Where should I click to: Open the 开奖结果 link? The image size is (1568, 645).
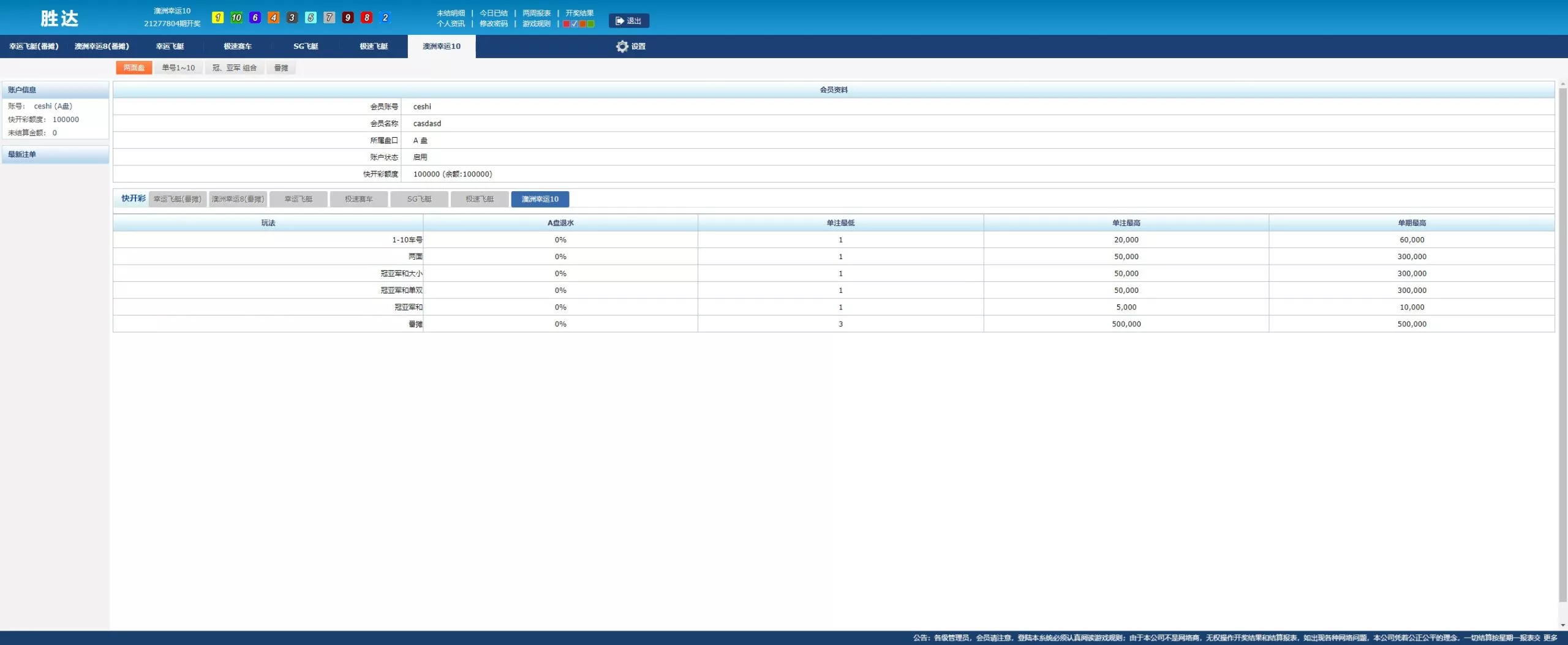pyautogui.click(x=579, y=13)
